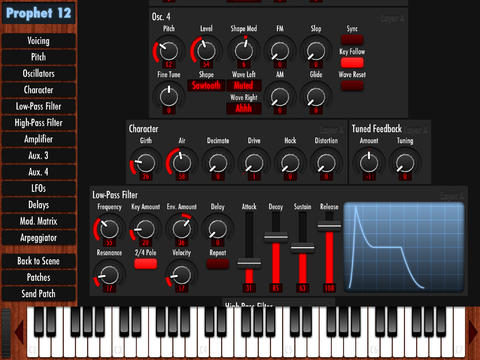480x360 pixels.
Task: Toggle the Key Follow switch
Action: (352, 63)
